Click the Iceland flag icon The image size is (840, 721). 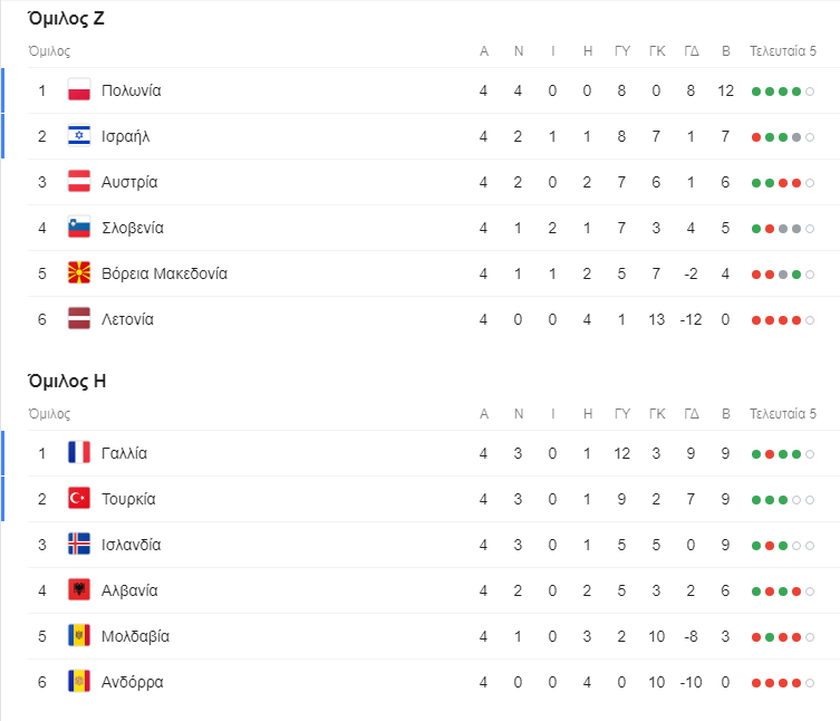(x=79, y=545)
